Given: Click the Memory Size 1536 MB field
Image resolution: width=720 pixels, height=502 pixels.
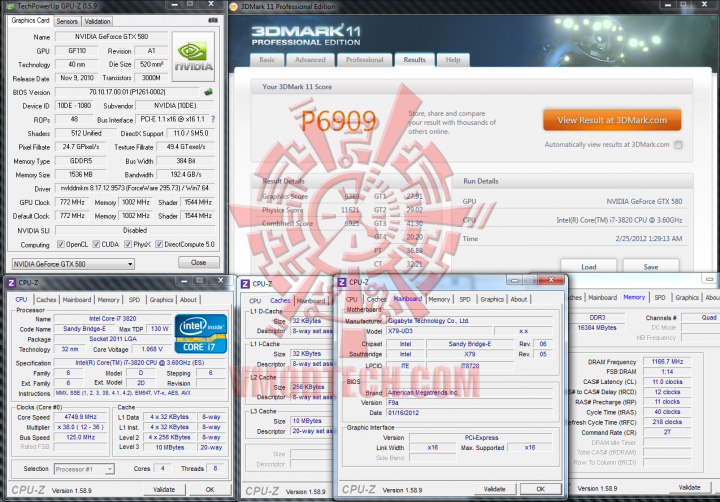Looking at the screenshot, I should [x=81, y=175].
